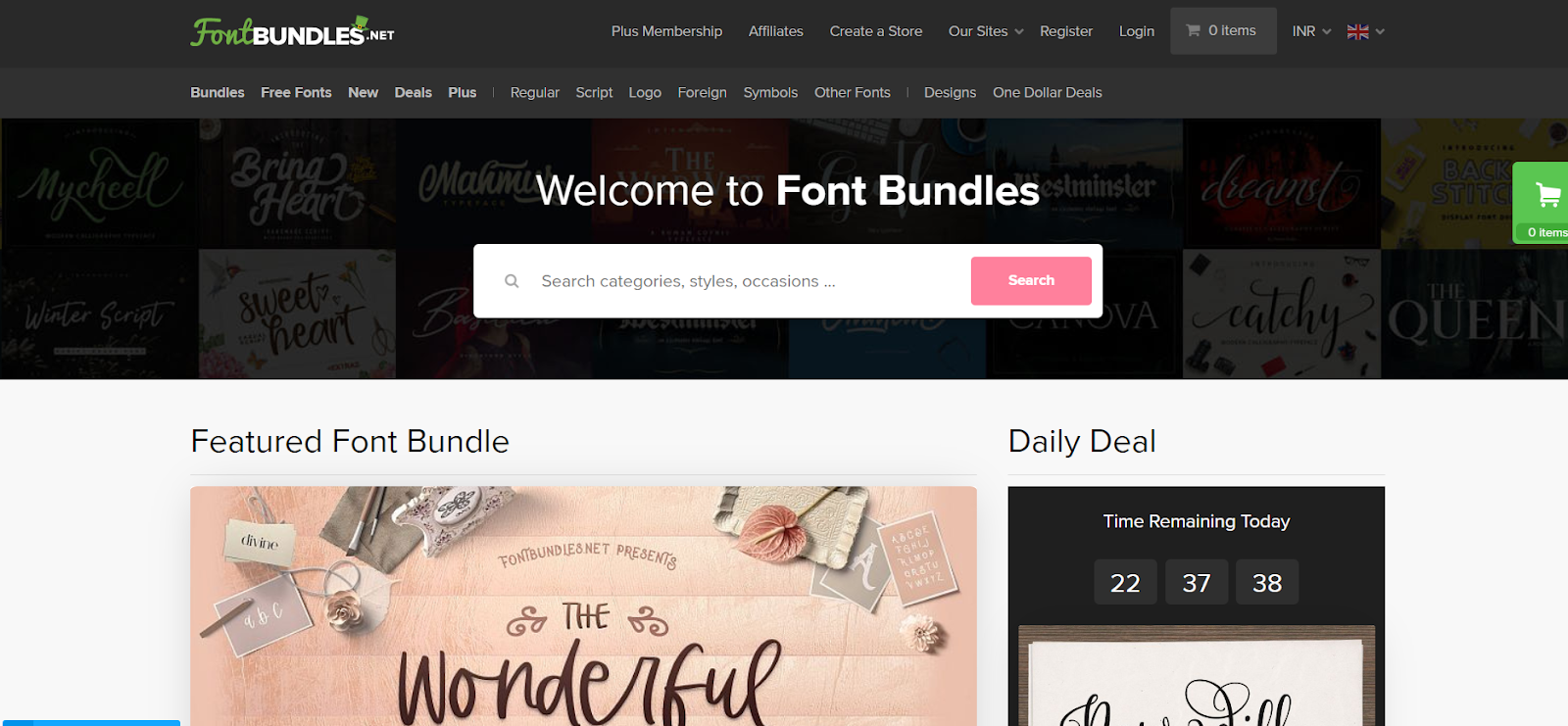This screenshot has width=1568, height=726.
Task: Open the Daily Deal font preview
Action: click(x=1197, y=676)
